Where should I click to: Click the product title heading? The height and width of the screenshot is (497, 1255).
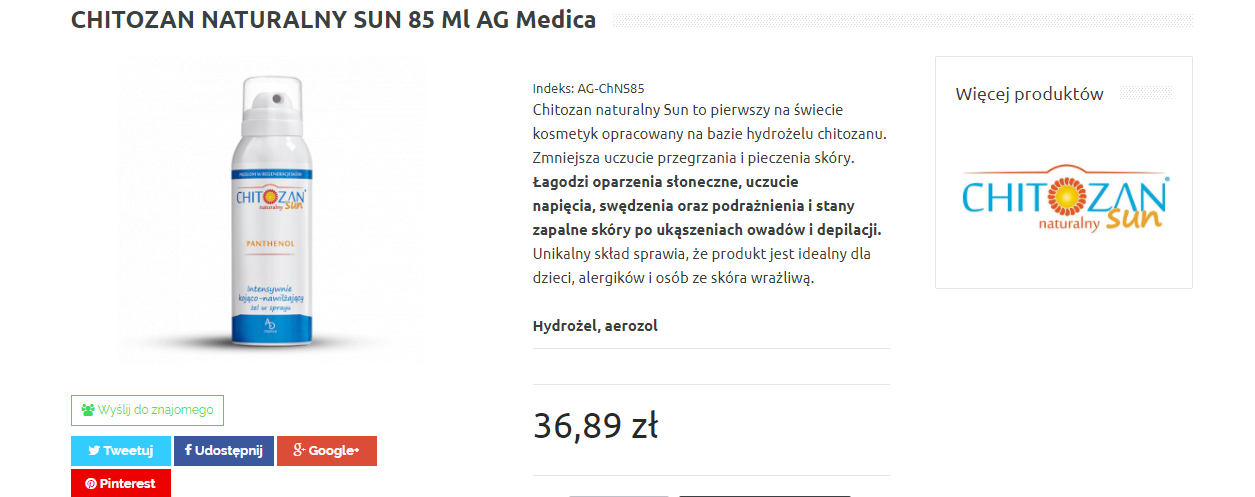pos(333,20)
